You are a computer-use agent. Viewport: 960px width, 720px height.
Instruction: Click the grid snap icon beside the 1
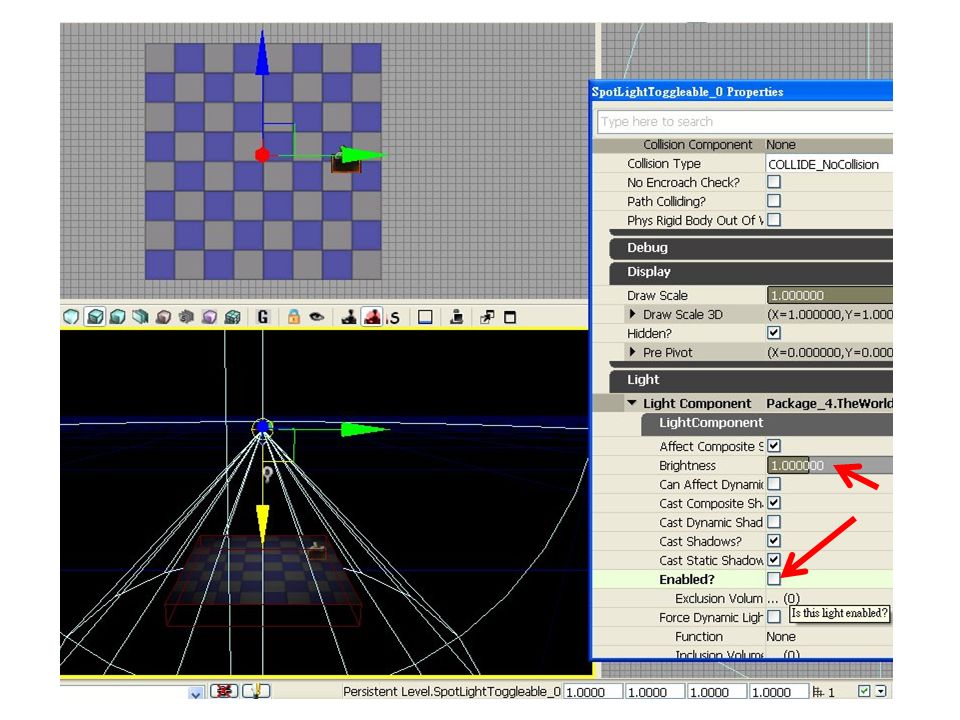coord(818,692)
